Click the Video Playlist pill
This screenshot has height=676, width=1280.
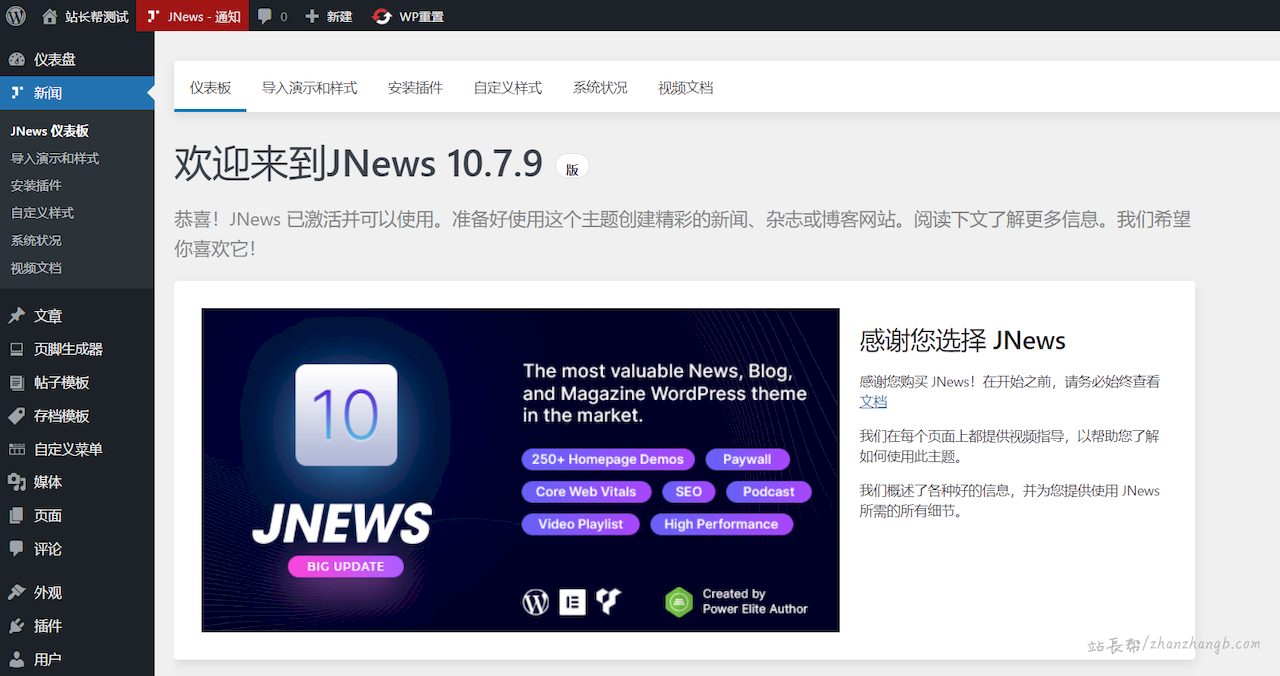pyautogui.click(x=580, y=524)
